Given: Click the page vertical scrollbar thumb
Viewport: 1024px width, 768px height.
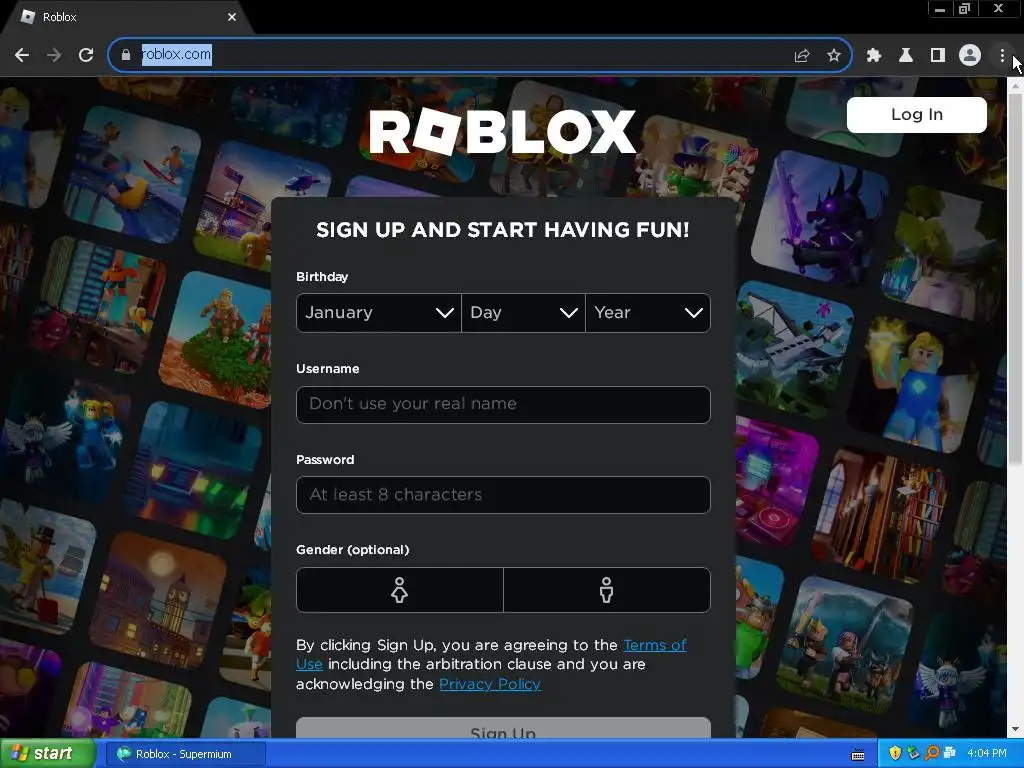Looking at the screenshot, I should 1016,280.
